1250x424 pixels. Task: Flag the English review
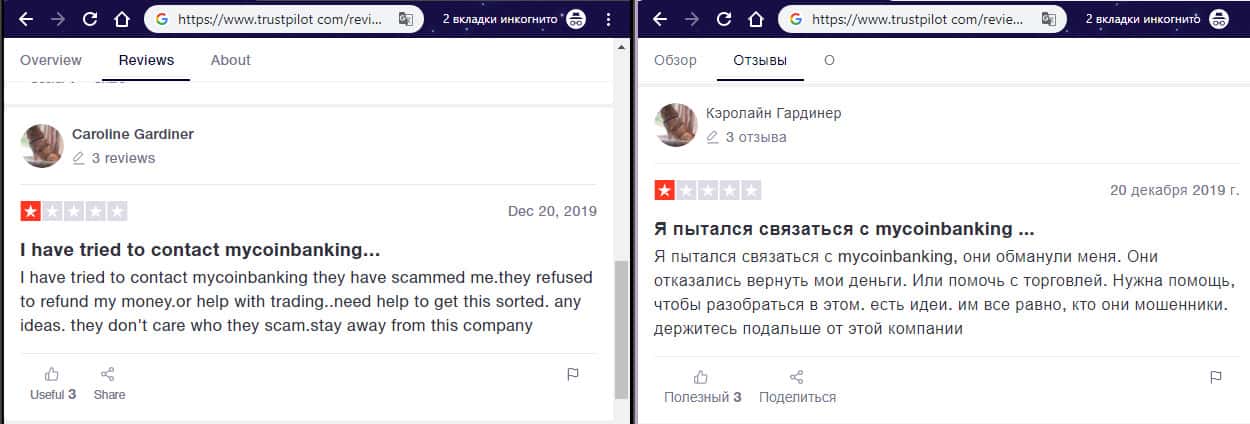[573, 375]
